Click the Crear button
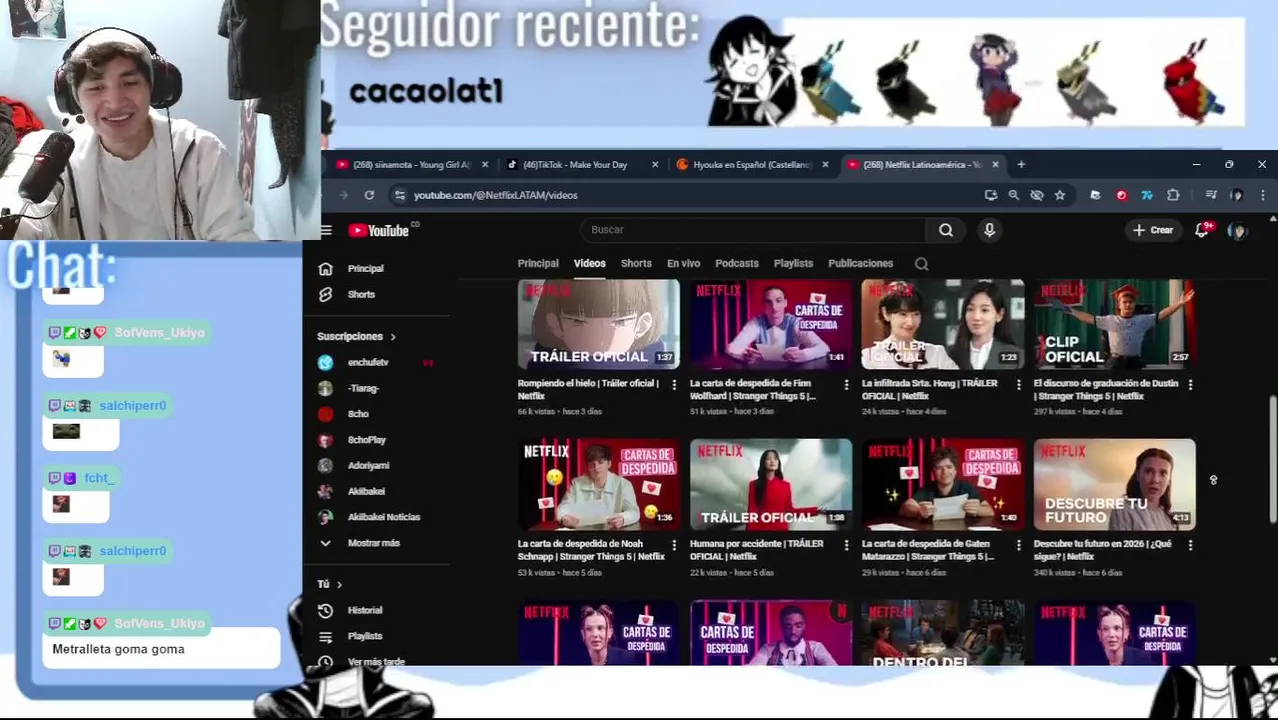The height and width of the screenshot is (720, 1278). [1152, 230]
